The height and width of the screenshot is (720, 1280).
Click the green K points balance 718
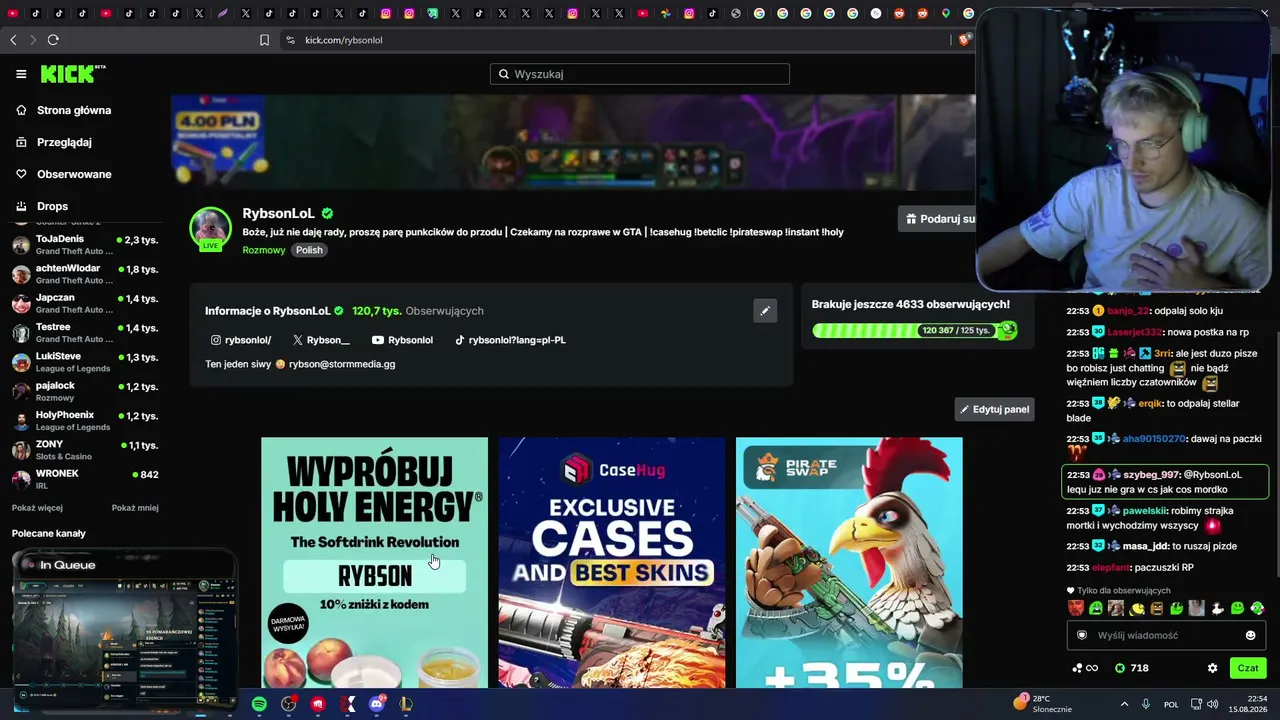(x=1131, y=668)
